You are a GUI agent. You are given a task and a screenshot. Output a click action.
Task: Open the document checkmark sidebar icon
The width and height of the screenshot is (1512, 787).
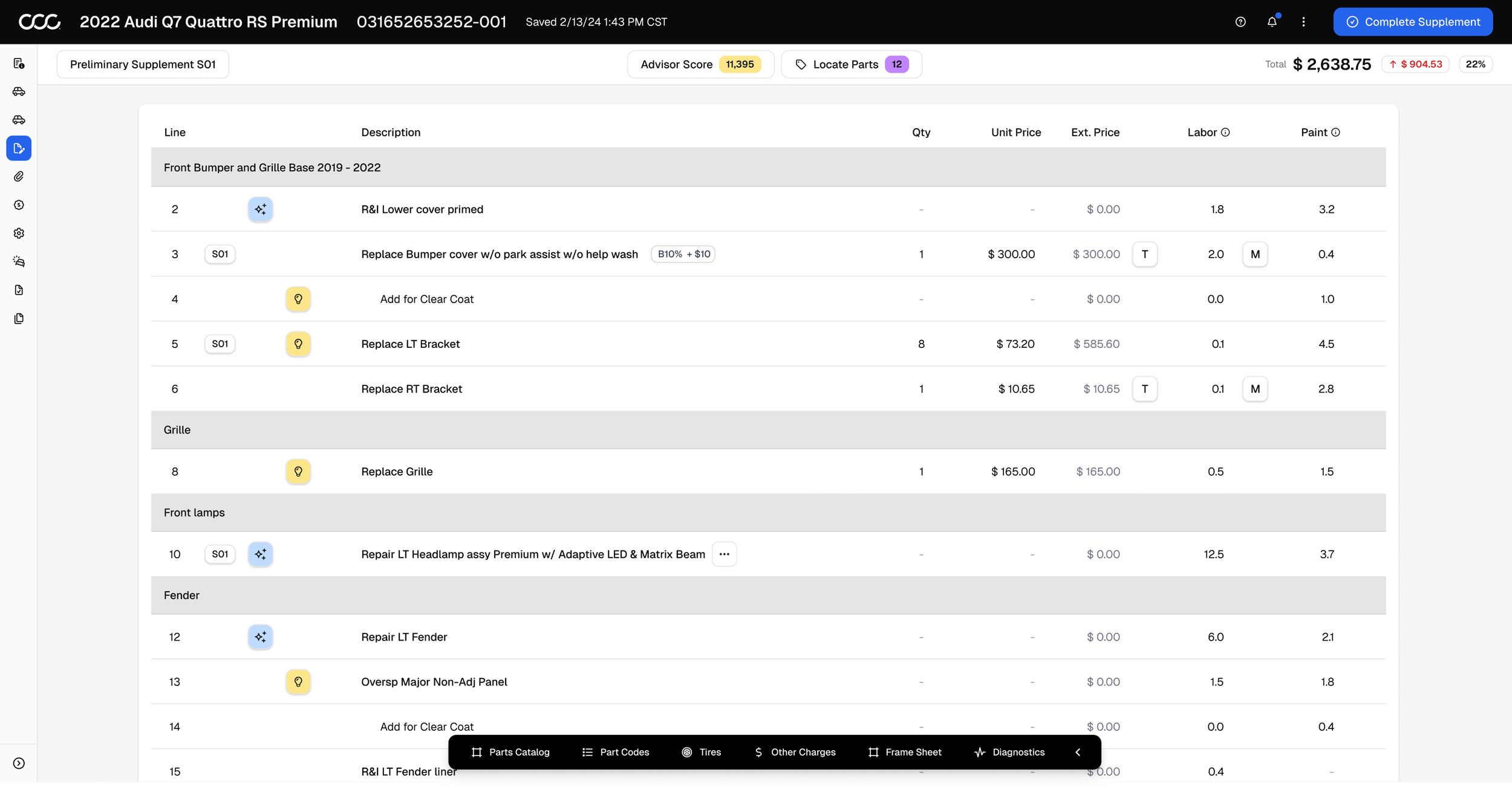[x=19, y=290]
